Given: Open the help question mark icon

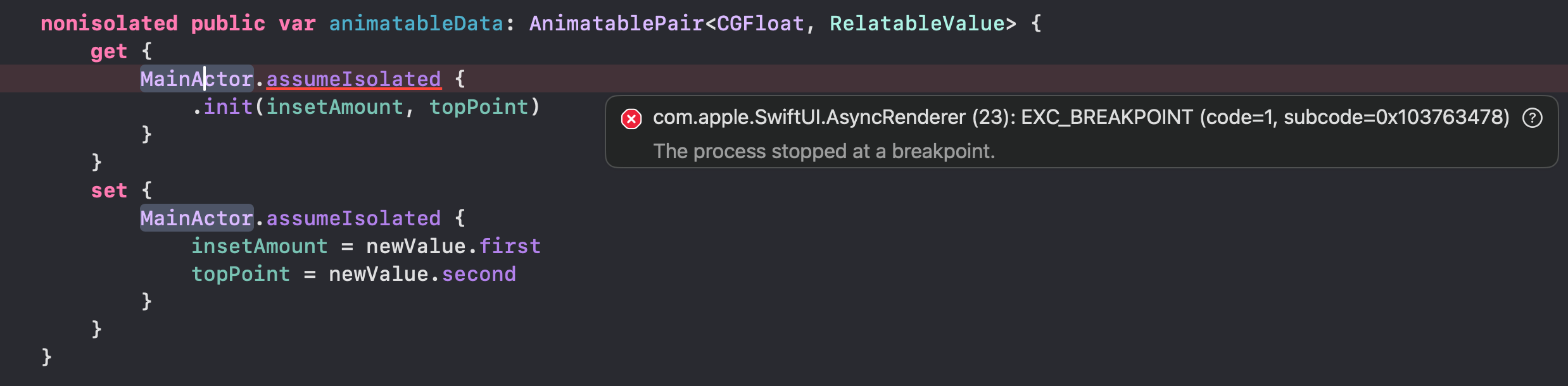Looking at the screenshot, I should click(1533, 118).
